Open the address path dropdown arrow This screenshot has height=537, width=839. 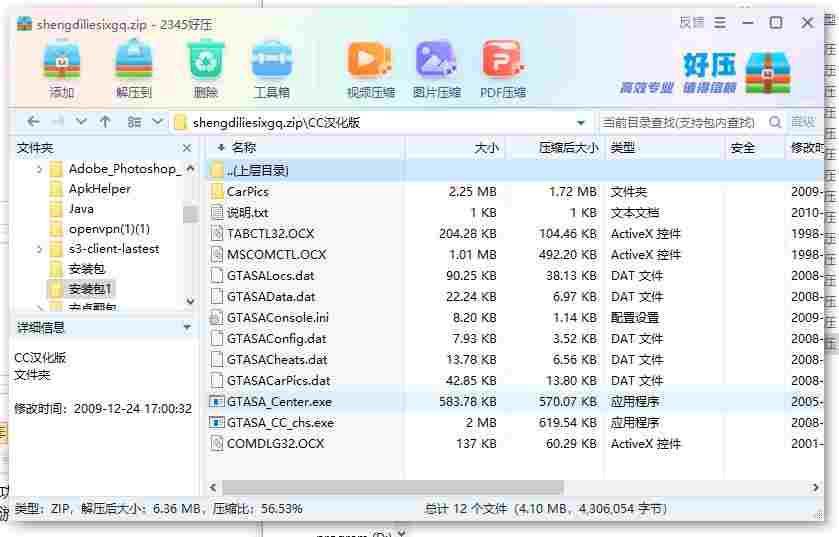pyautogui.click(x=581, y=123)
